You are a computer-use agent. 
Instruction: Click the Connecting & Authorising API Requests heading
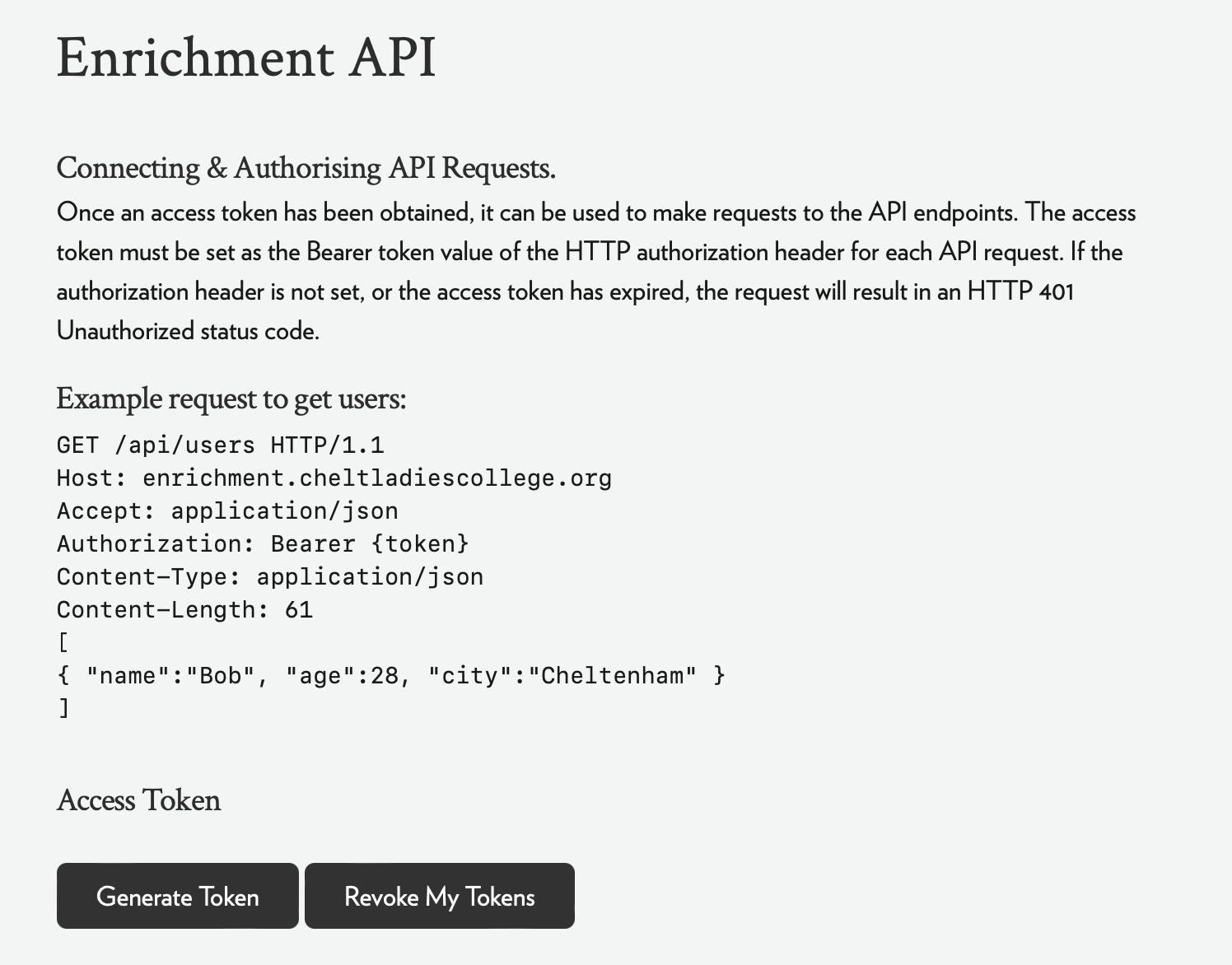coord(306,168)
